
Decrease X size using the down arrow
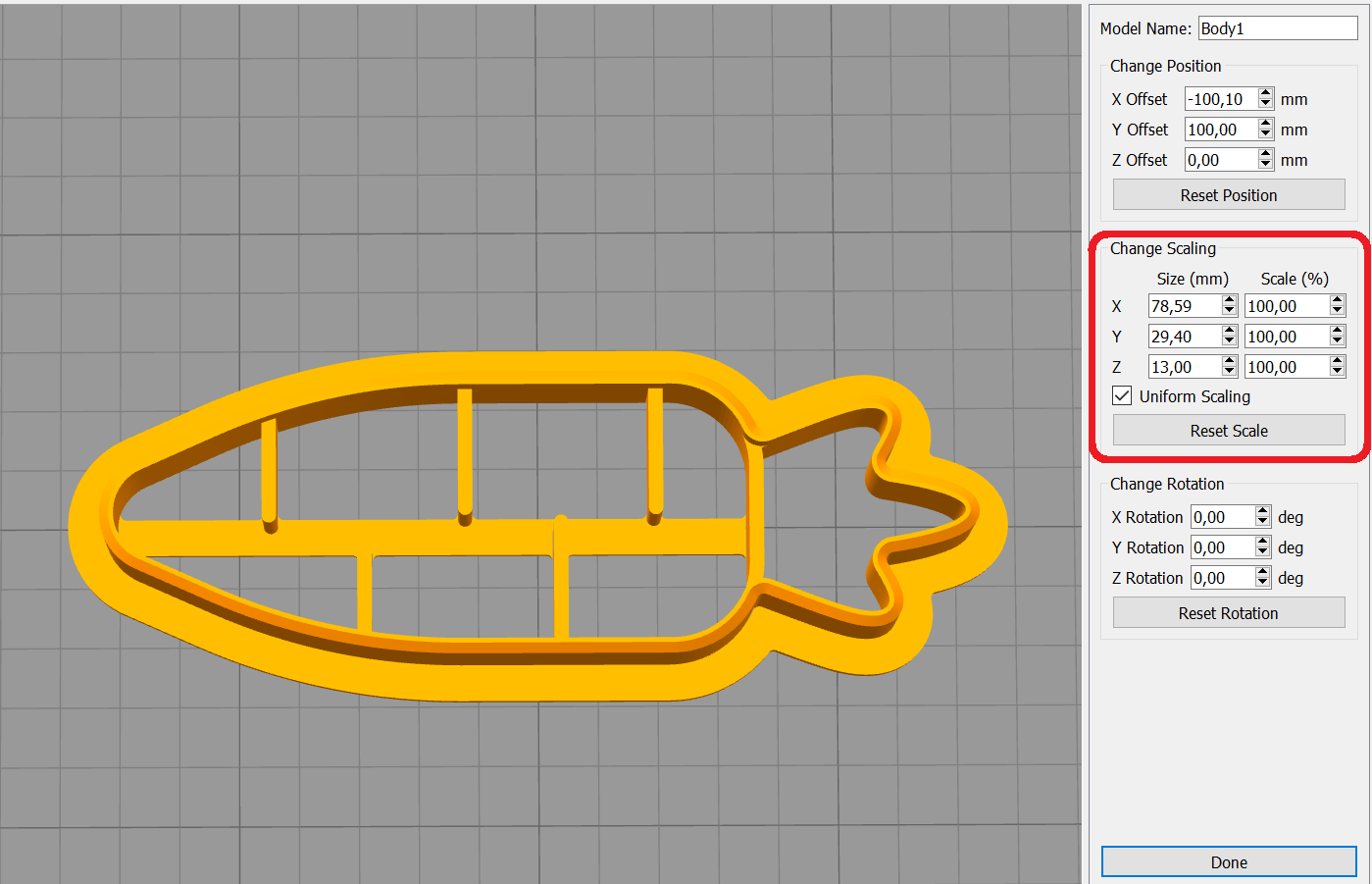(x=1230, y=312)
